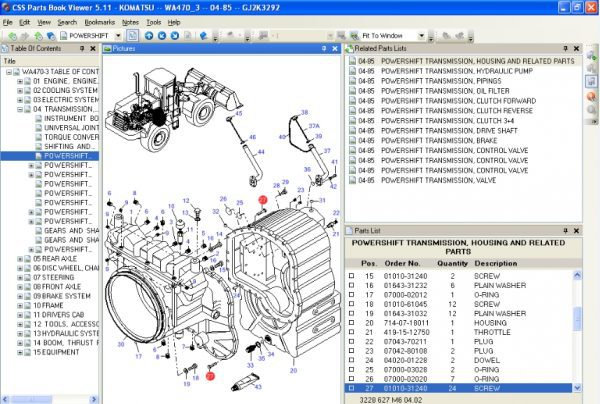
Task: Pin the Table Of Contents panel
Action: (84, 48)
